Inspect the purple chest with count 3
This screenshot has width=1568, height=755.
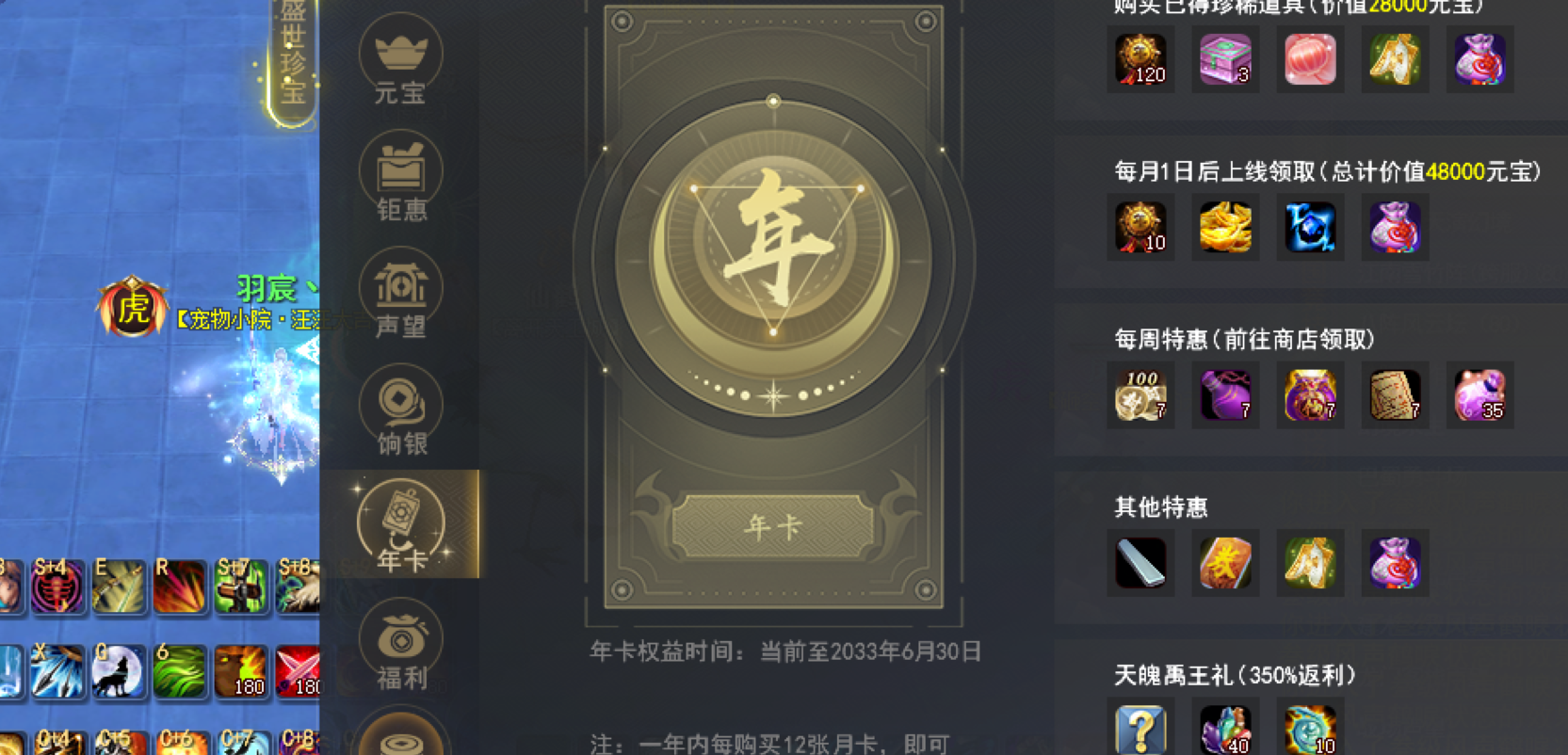[x=1225, y=59]
